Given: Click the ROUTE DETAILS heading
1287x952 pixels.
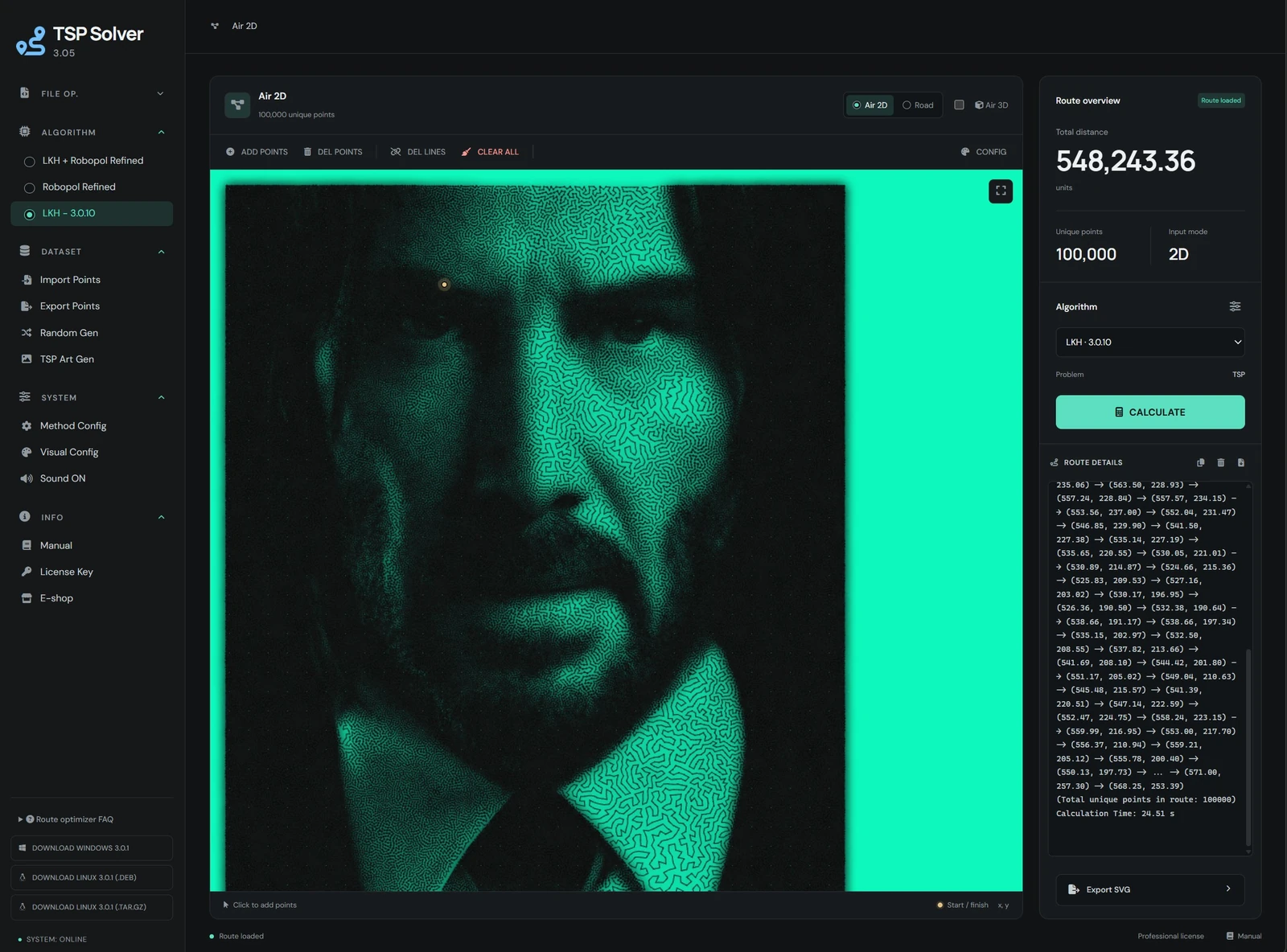Looking at the screenshot, I should pyautogui.click(x=1093, y=462).
